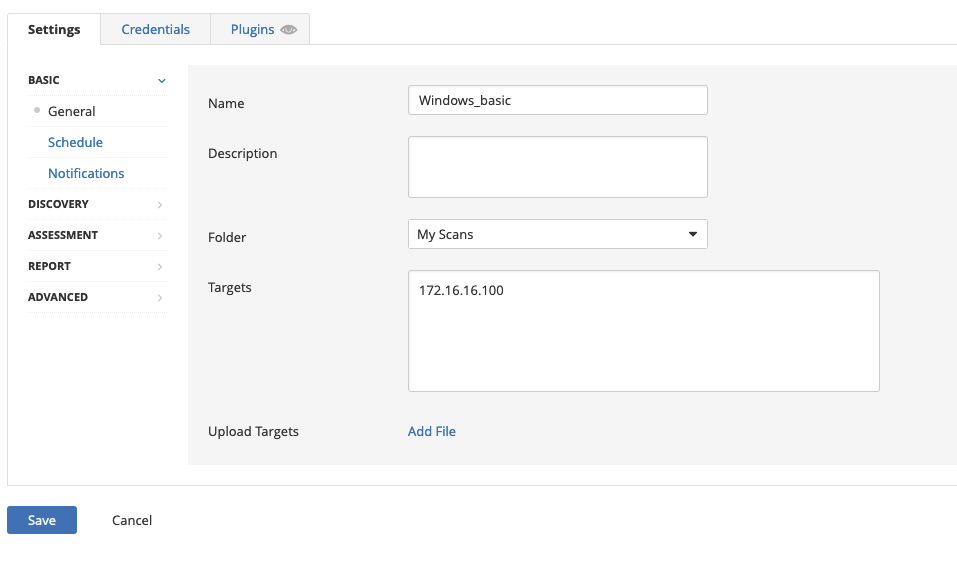Switch to the Credentials tab
The width and height of the screenshot is (957, 561).
click(156, 29)
